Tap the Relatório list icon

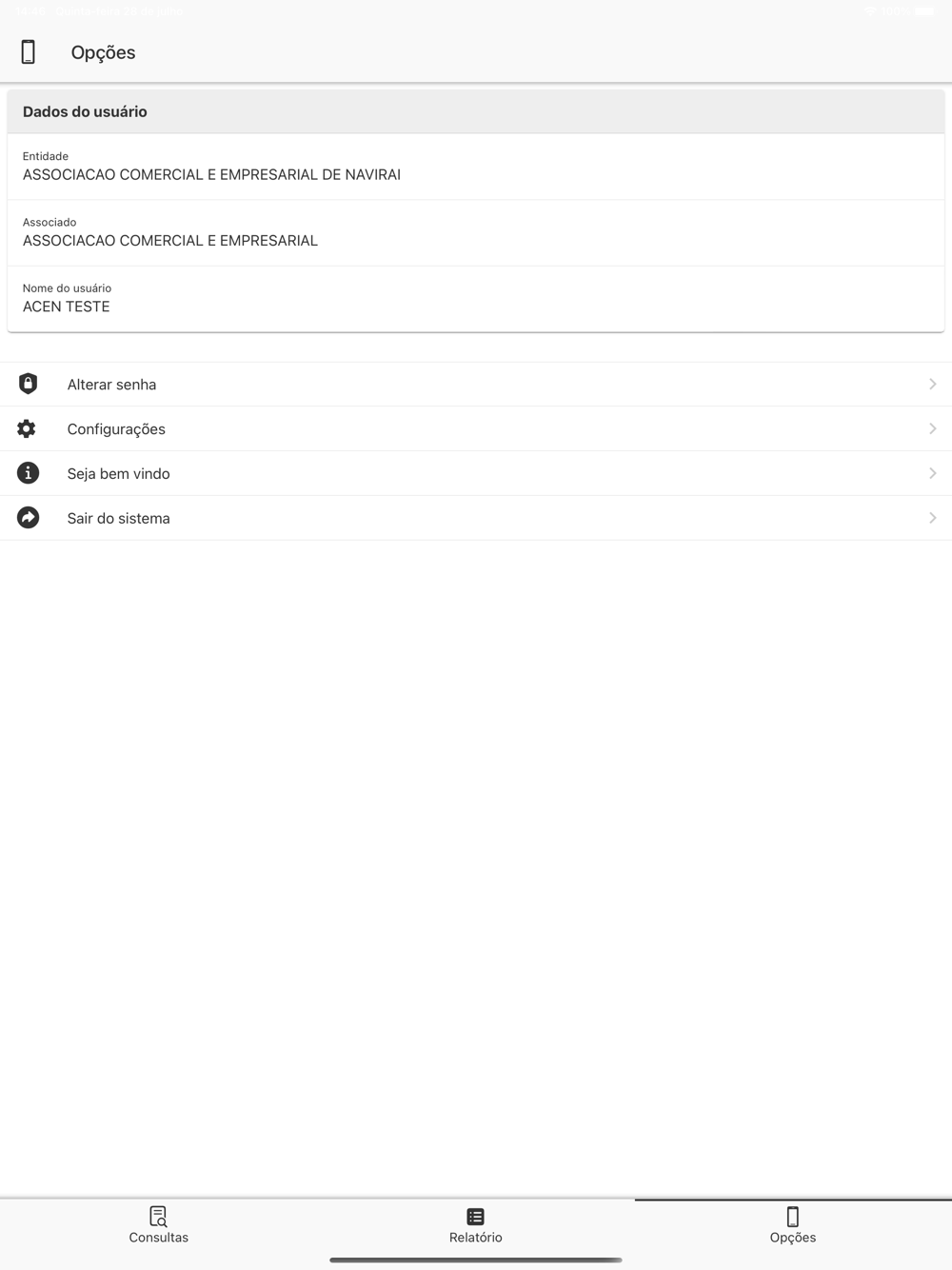coord(476,1217)
